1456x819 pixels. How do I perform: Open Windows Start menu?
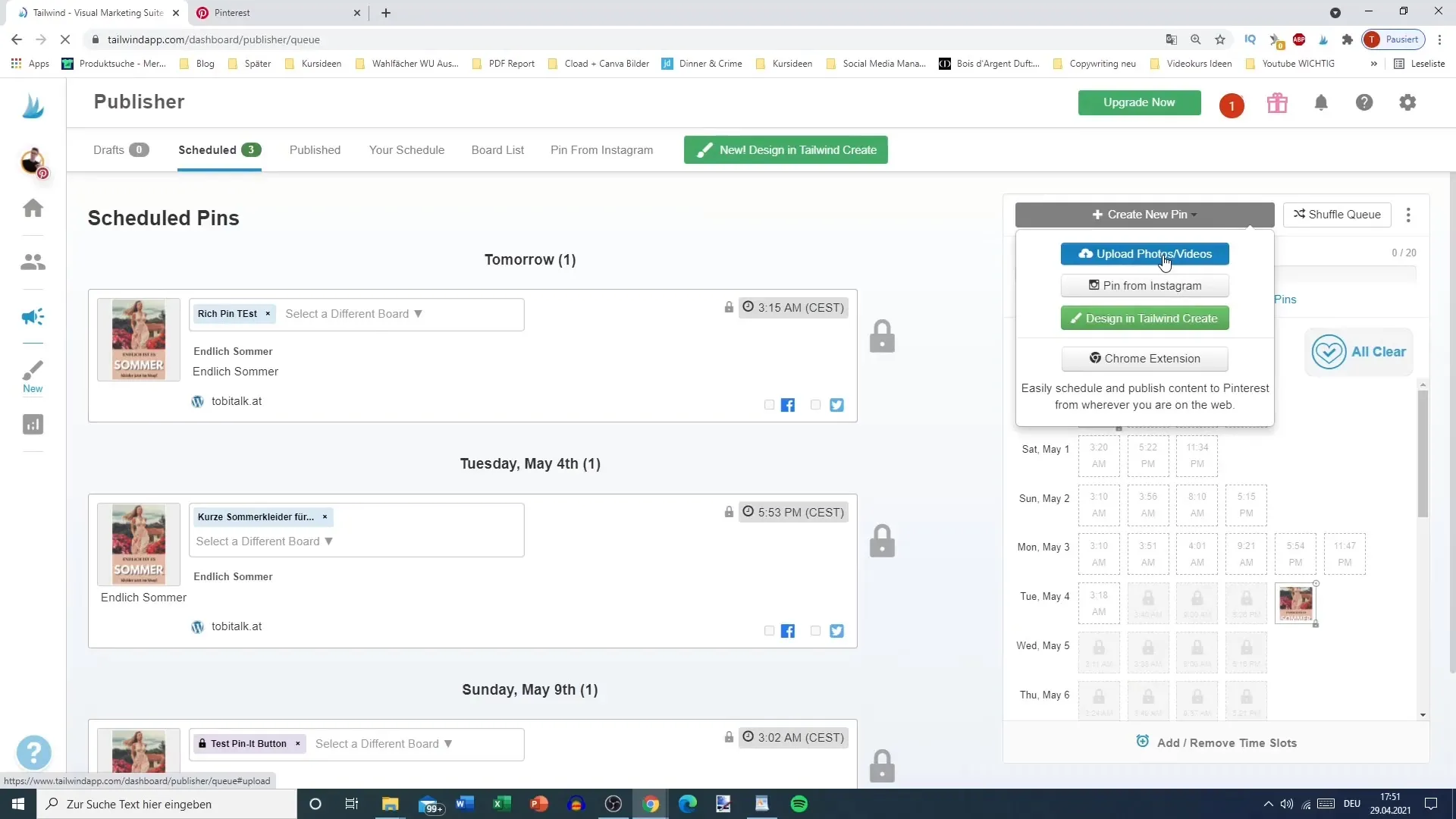point(18,804)
